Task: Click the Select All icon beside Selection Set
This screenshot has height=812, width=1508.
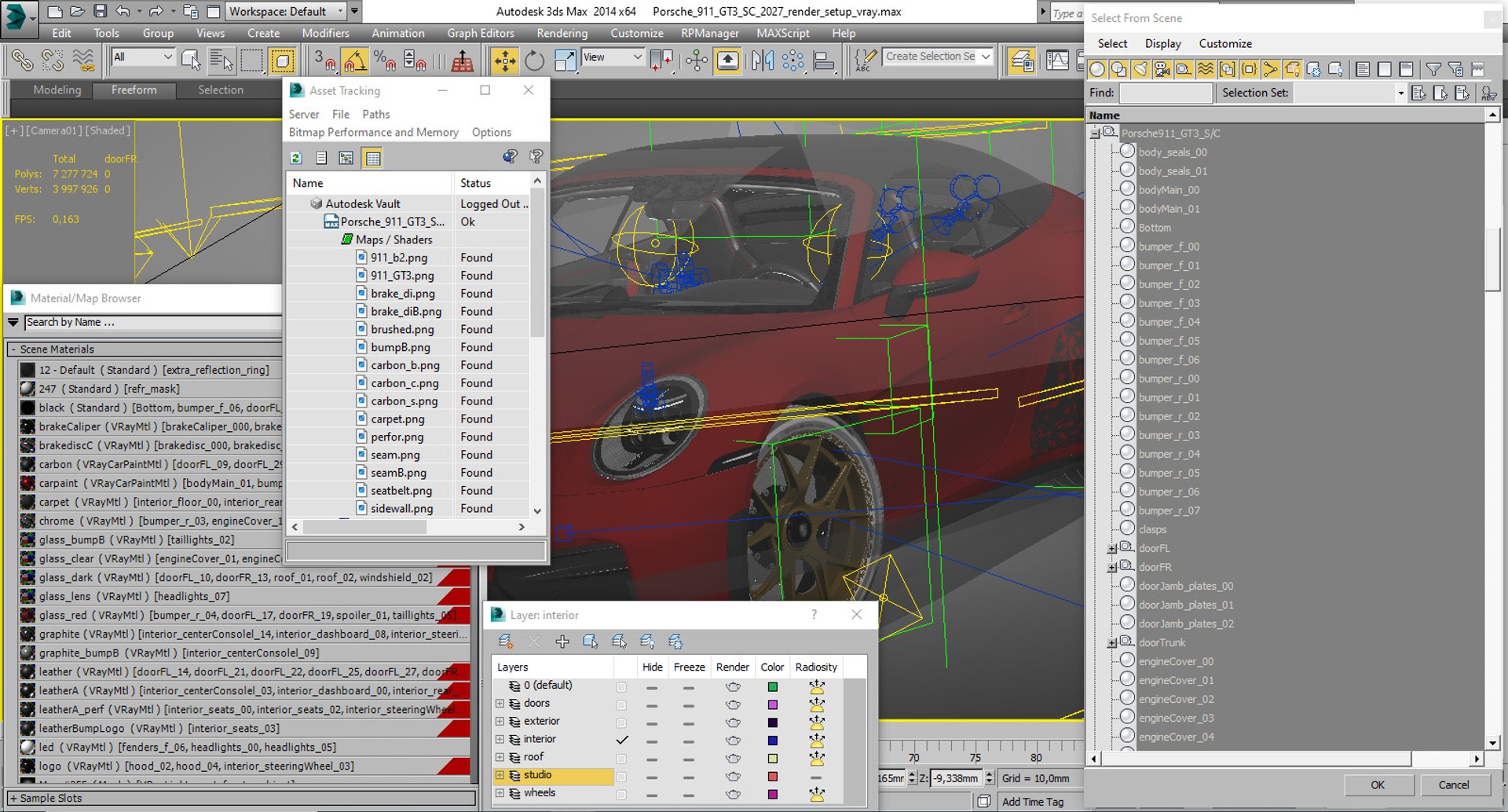Action: [1419, 93]
